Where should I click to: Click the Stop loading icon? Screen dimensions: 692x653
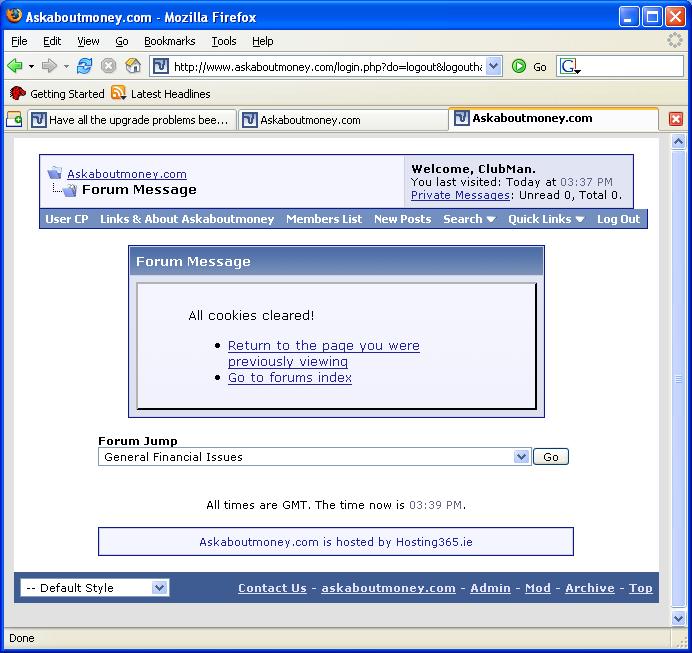[108, 66]
